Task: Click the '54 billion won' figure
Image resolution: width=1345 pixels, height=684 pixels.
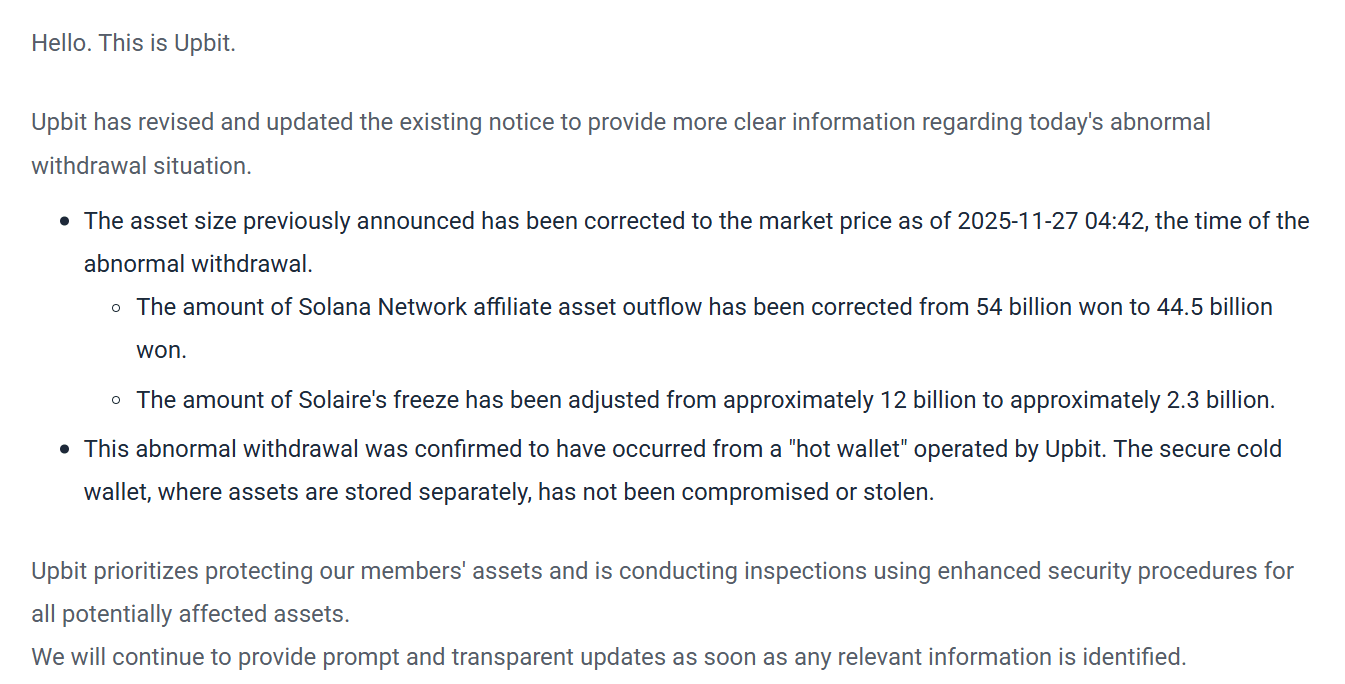Action: [x=1050, y=307]
